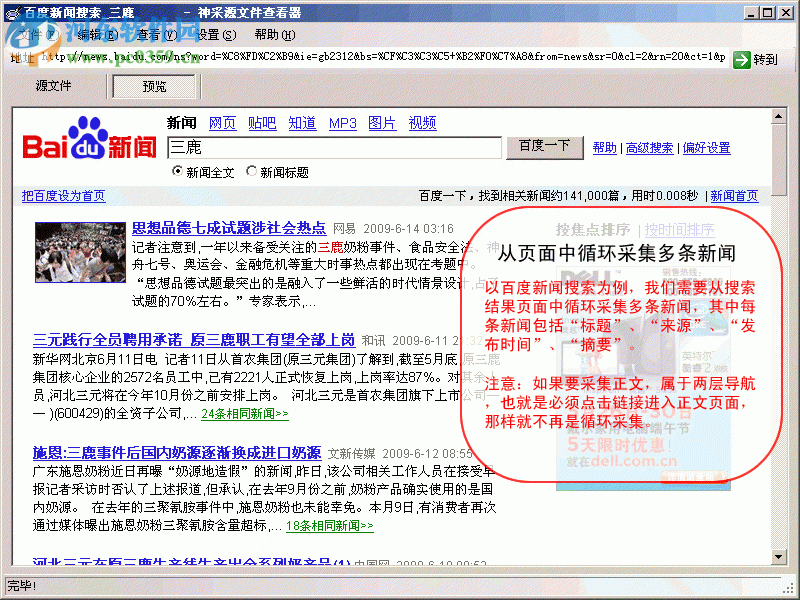Viewport: 800px width, 600px height.
Task: Open the 设置 menu
Action: 216,35
